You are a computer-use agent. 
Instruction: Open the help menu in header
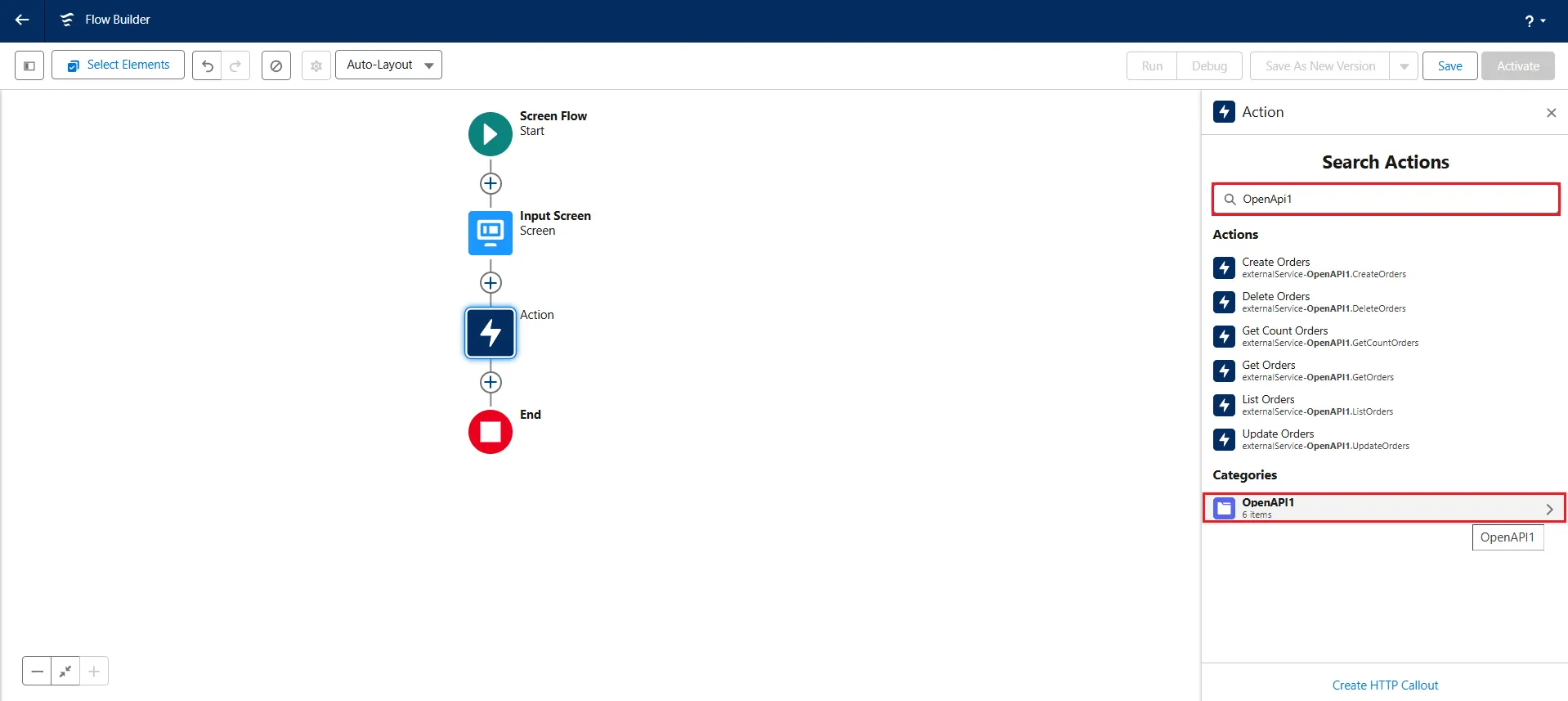pyautogui.click(x=1534, y=20)
